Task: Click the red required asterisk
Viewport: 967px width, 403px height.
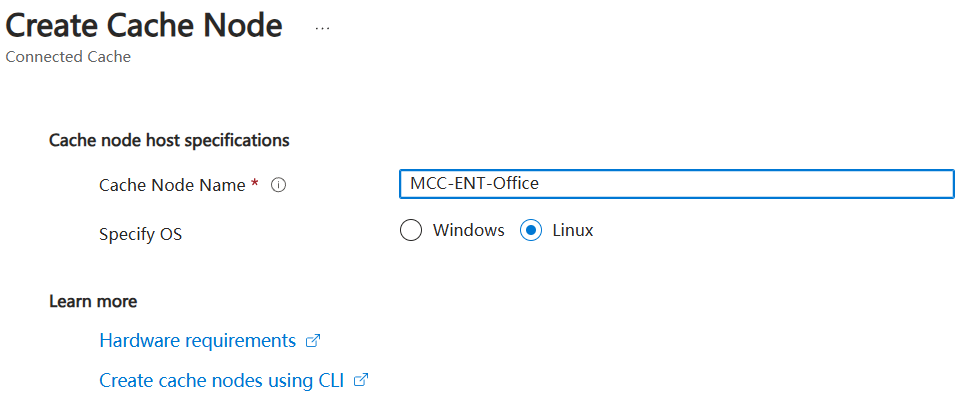Action: (255, 183)
